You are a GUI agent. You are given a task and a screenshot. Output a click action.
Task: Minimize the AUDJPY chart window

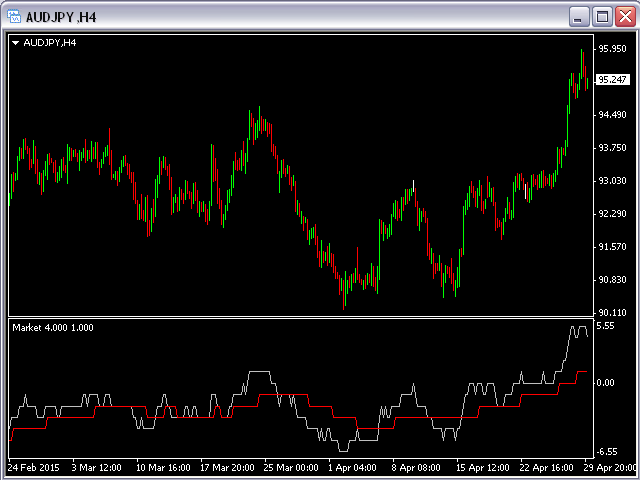[579, 16]
